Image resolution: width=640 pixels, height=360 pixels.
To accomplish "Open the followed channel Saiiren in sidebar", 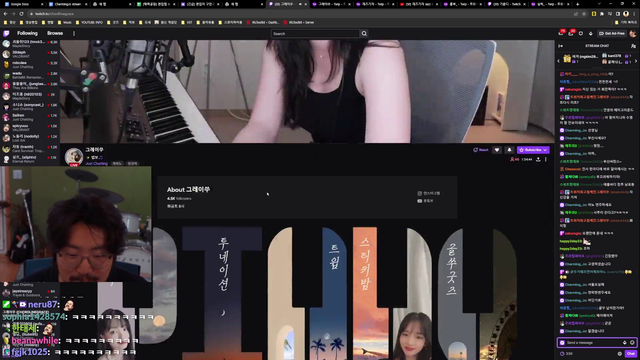I will pyautogui.click(x=29, y=117).
